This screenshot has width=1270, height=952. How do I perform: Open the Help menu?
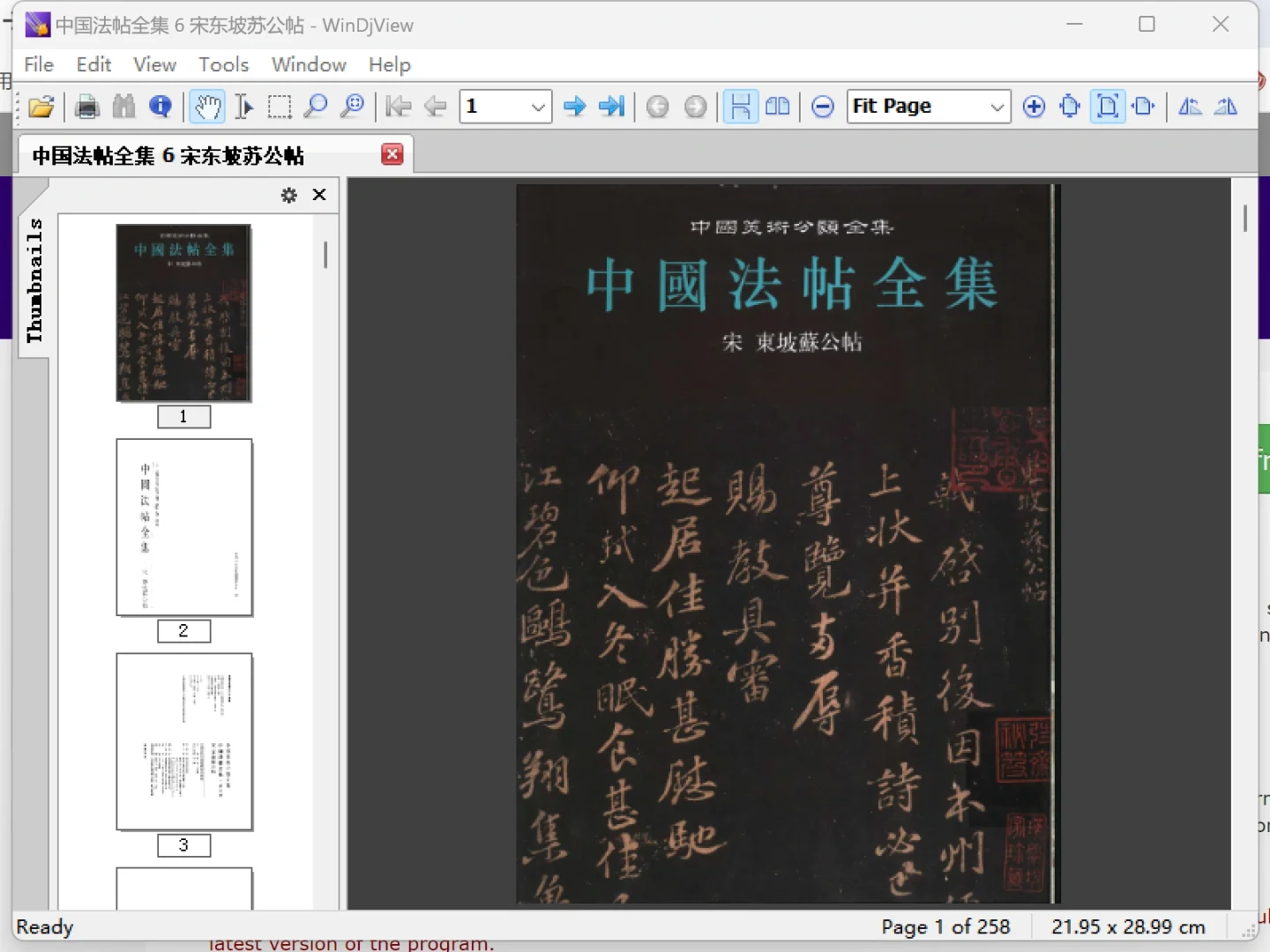point(390,64)
